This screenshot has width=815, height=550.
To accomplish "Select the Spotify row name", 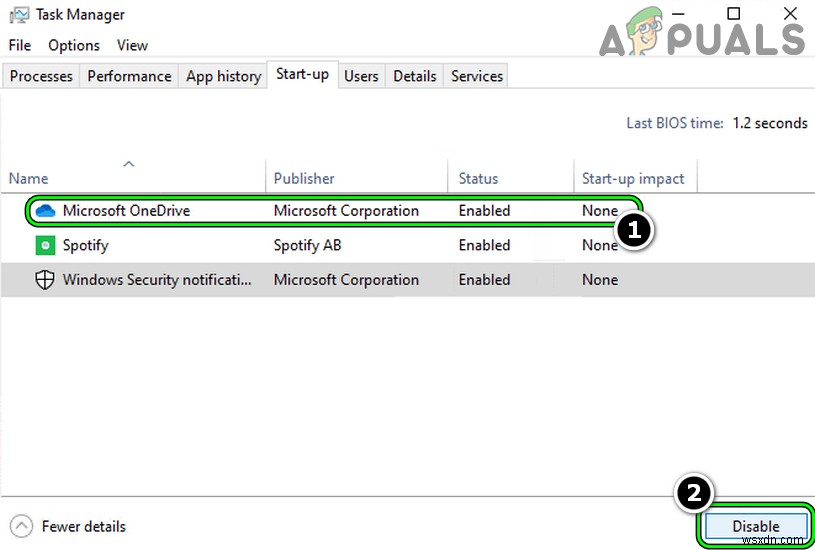I will click(86, 245).
